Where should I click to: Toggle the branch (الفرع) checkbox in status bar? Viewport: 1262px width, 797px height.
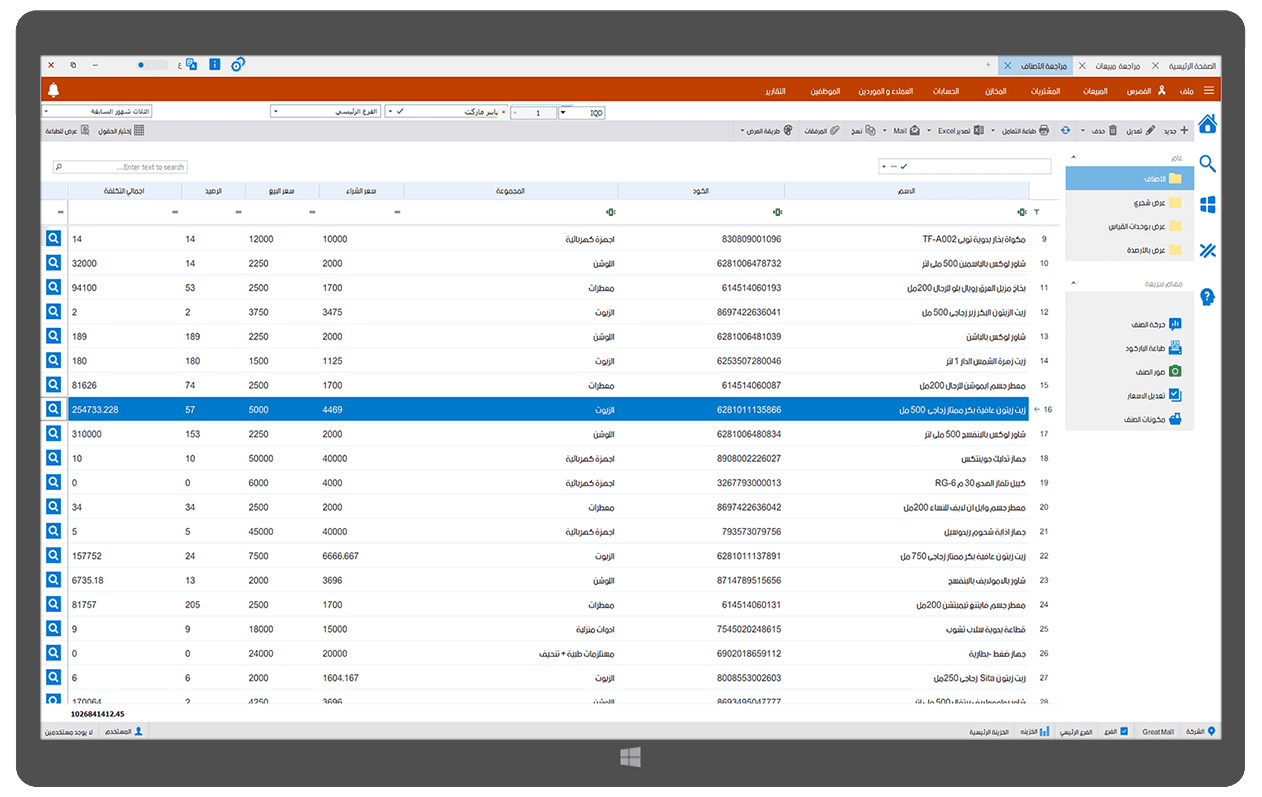(x=1124, y=732)
